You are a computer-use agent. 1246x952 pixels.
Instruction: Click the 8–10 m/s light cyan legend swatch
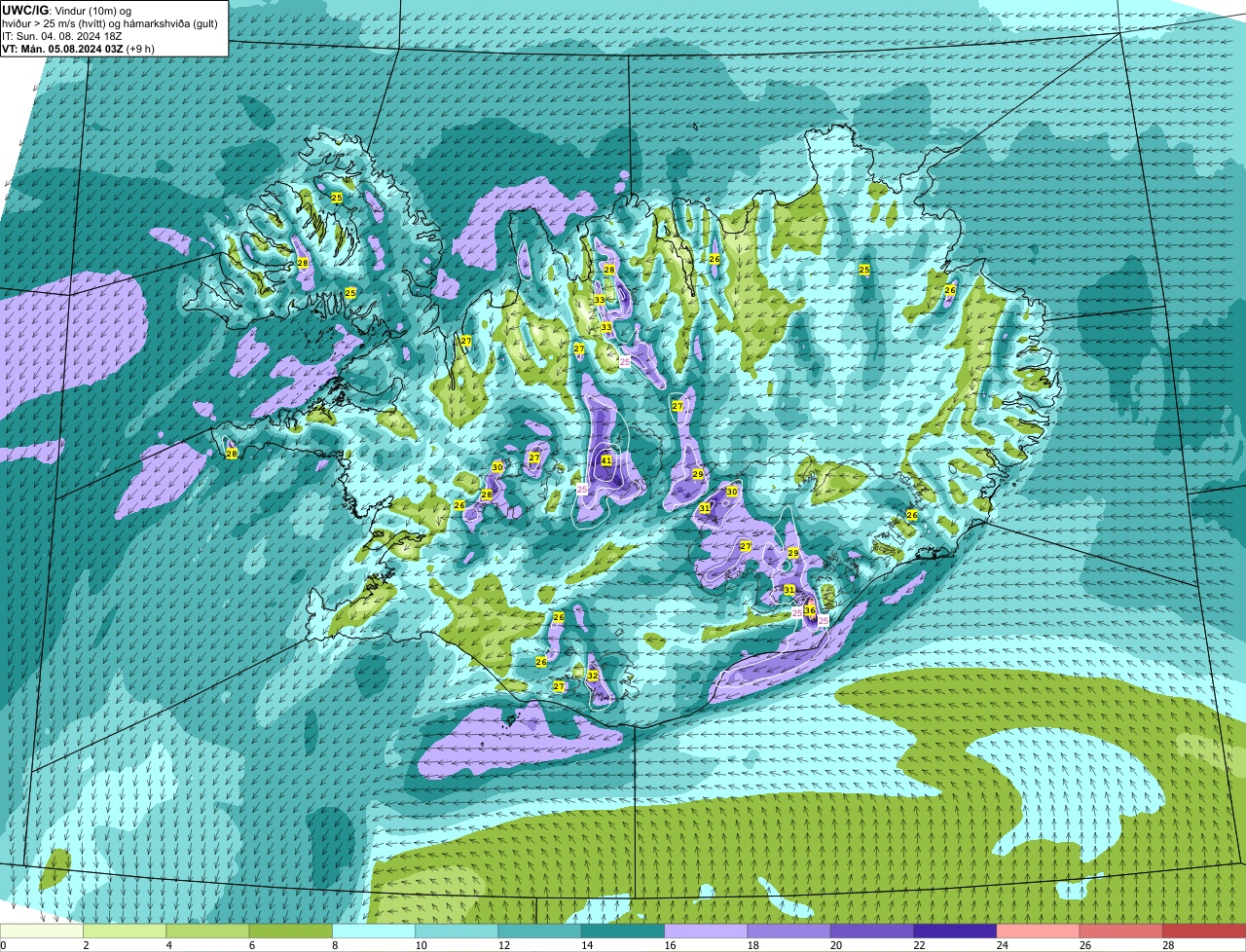pyautogui.click(x=375, y=932)
